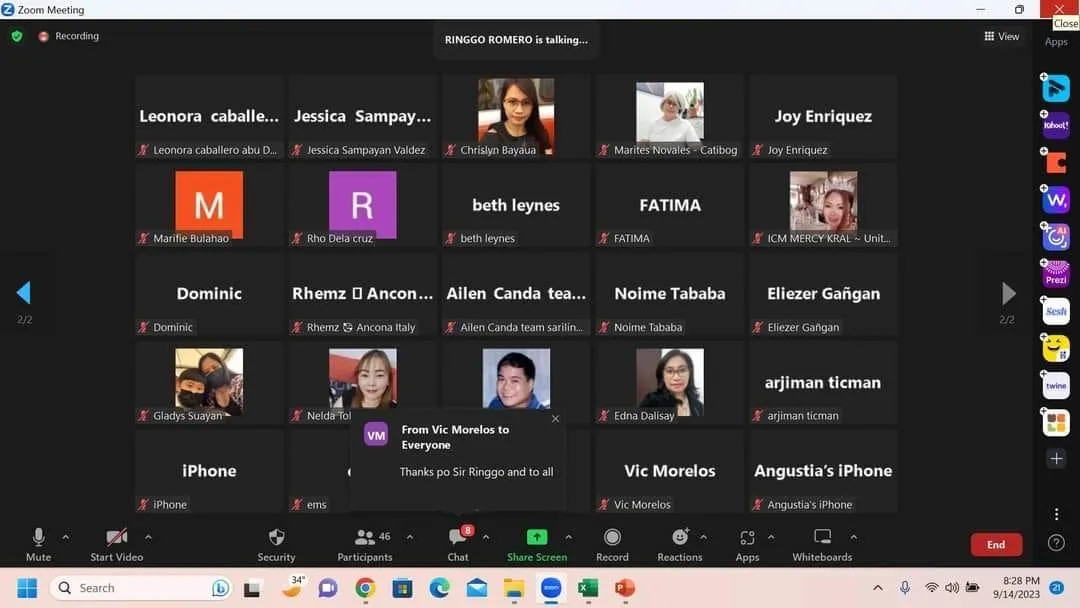Screen dimensions: 1080x608
Task: Start sharing with the Share Screen button
Action: pos(537,545)
